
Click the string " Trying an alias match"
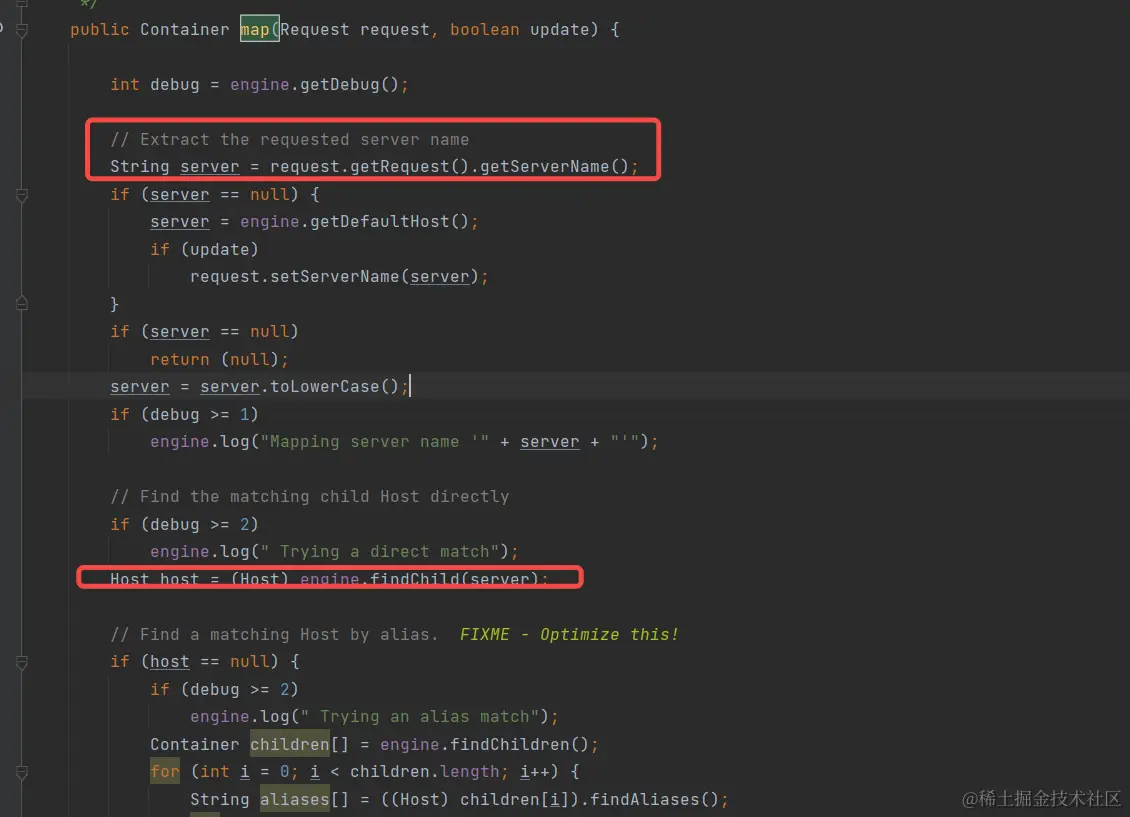(419, 717)
